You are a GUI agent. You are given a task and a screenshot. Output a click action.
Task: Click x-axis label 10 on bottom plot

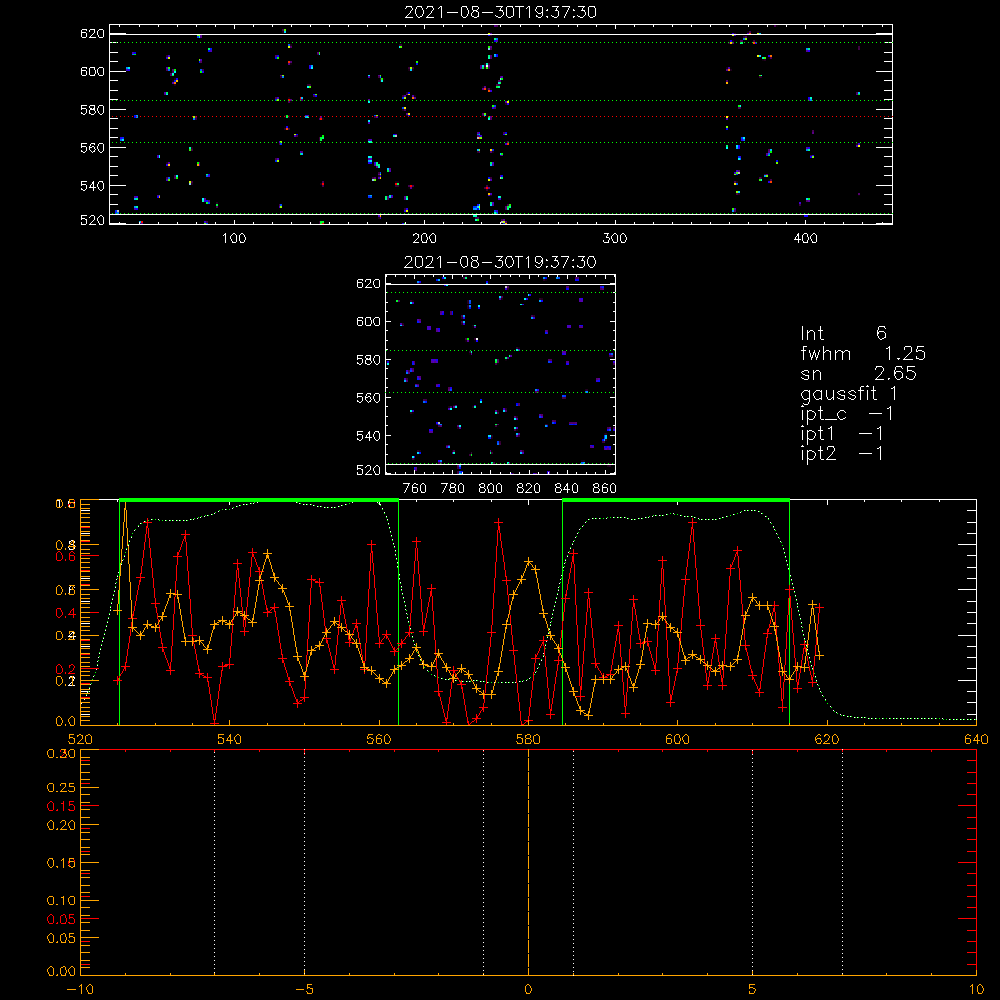976,989
